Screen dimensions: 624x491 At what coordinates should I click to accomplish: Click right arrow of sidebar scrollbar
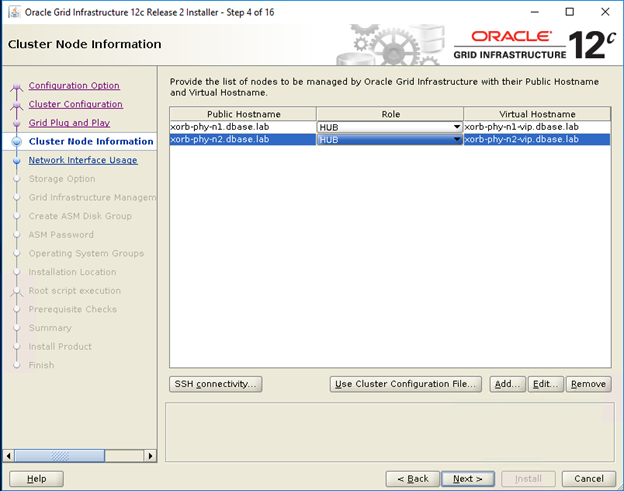point(150,456)
